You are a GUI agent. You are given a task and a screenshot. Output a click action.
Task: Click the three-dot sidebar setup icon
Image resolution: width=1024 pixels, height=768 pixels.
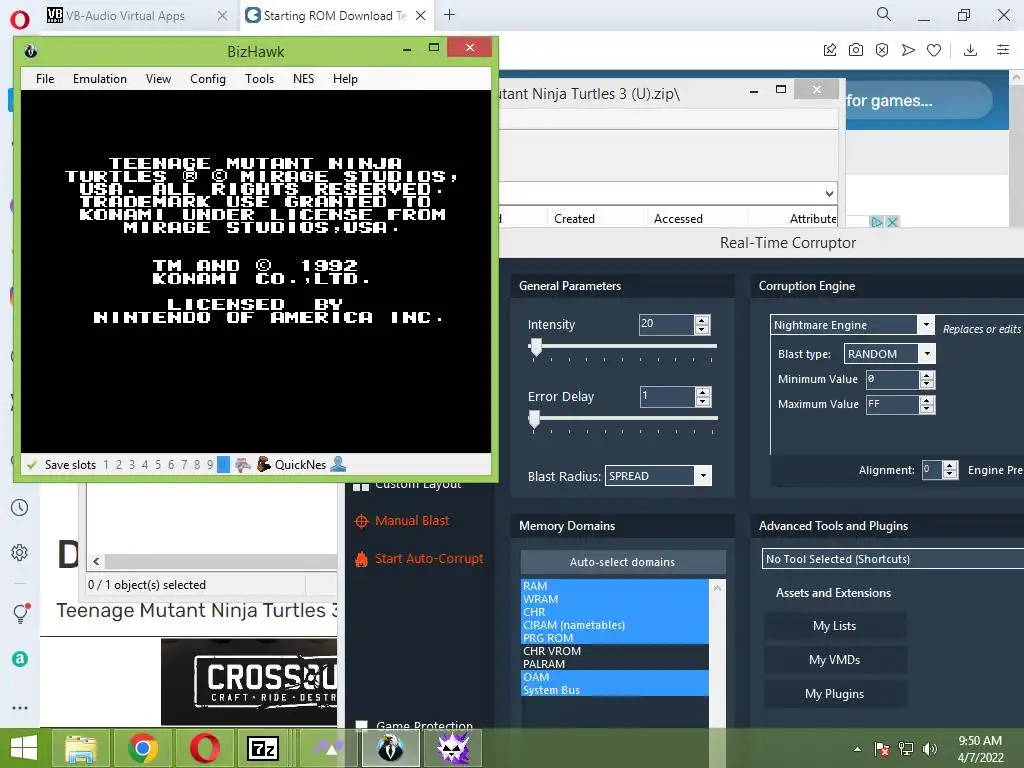tap(20, 707)
